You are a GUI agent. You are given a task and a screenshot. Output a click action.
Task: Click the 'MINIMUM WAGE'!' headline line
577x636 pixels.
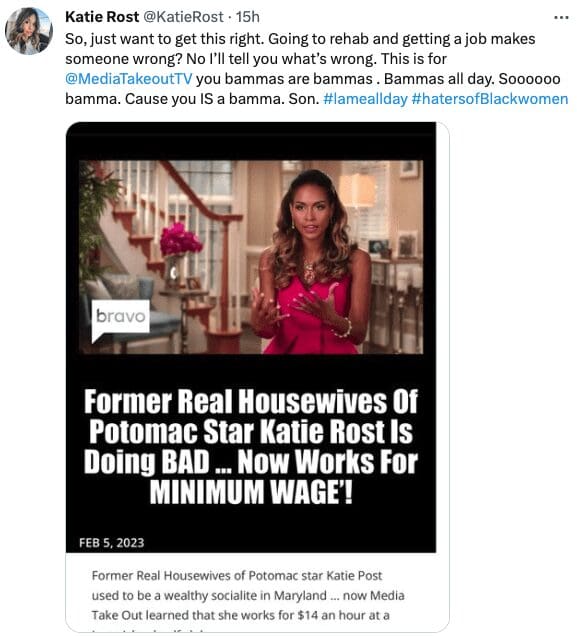pos(251,492)
